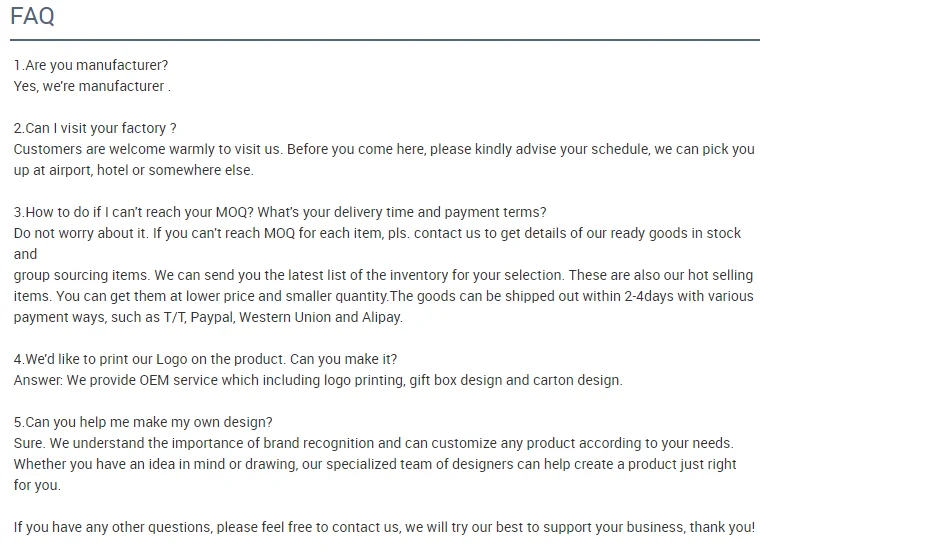Select question 3 about reaching your MOQ
Screen dimensions: 948x552
coord(280,212)
